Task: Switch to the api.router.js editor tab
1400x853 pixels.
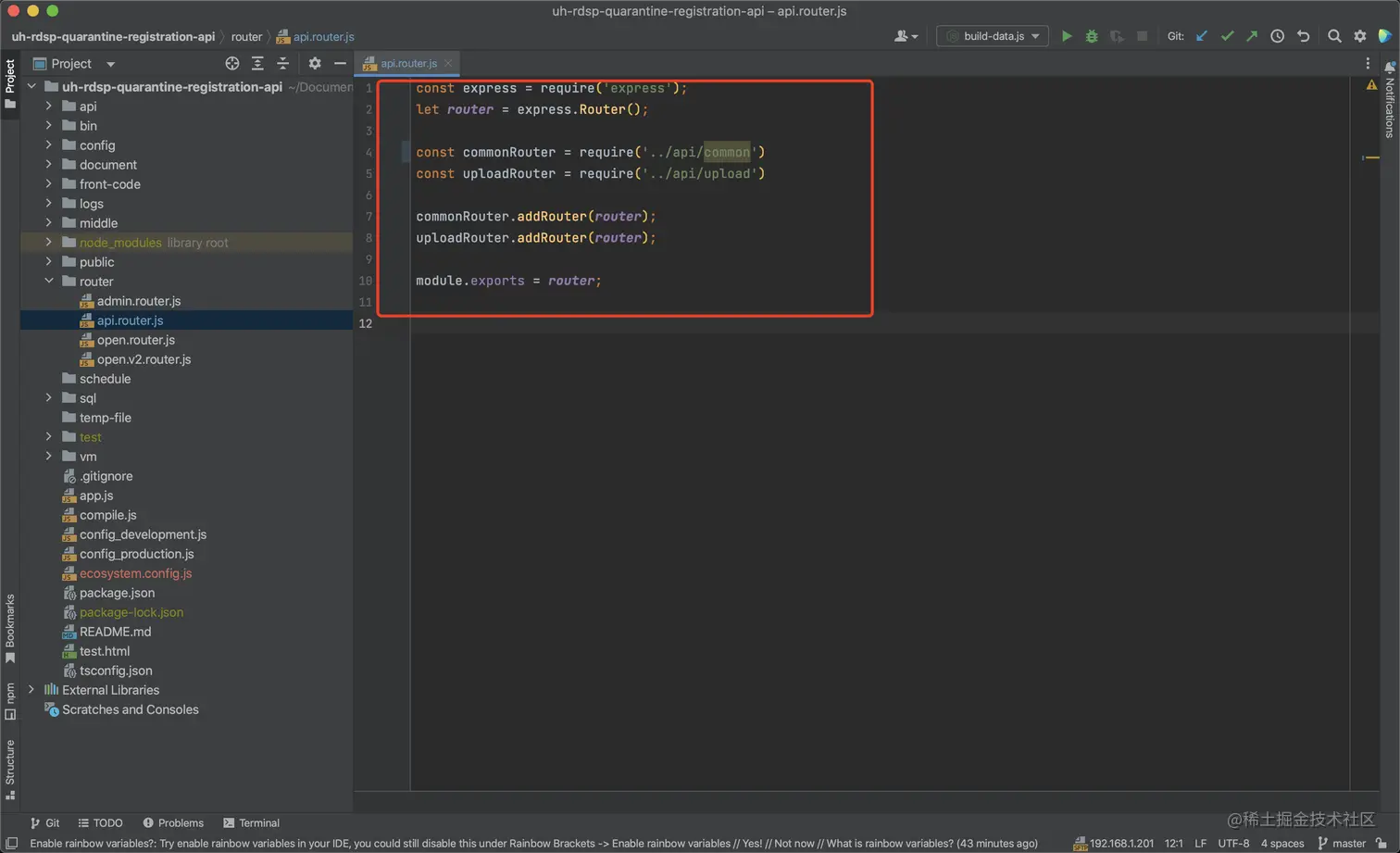Action: [x=408, y=63]
